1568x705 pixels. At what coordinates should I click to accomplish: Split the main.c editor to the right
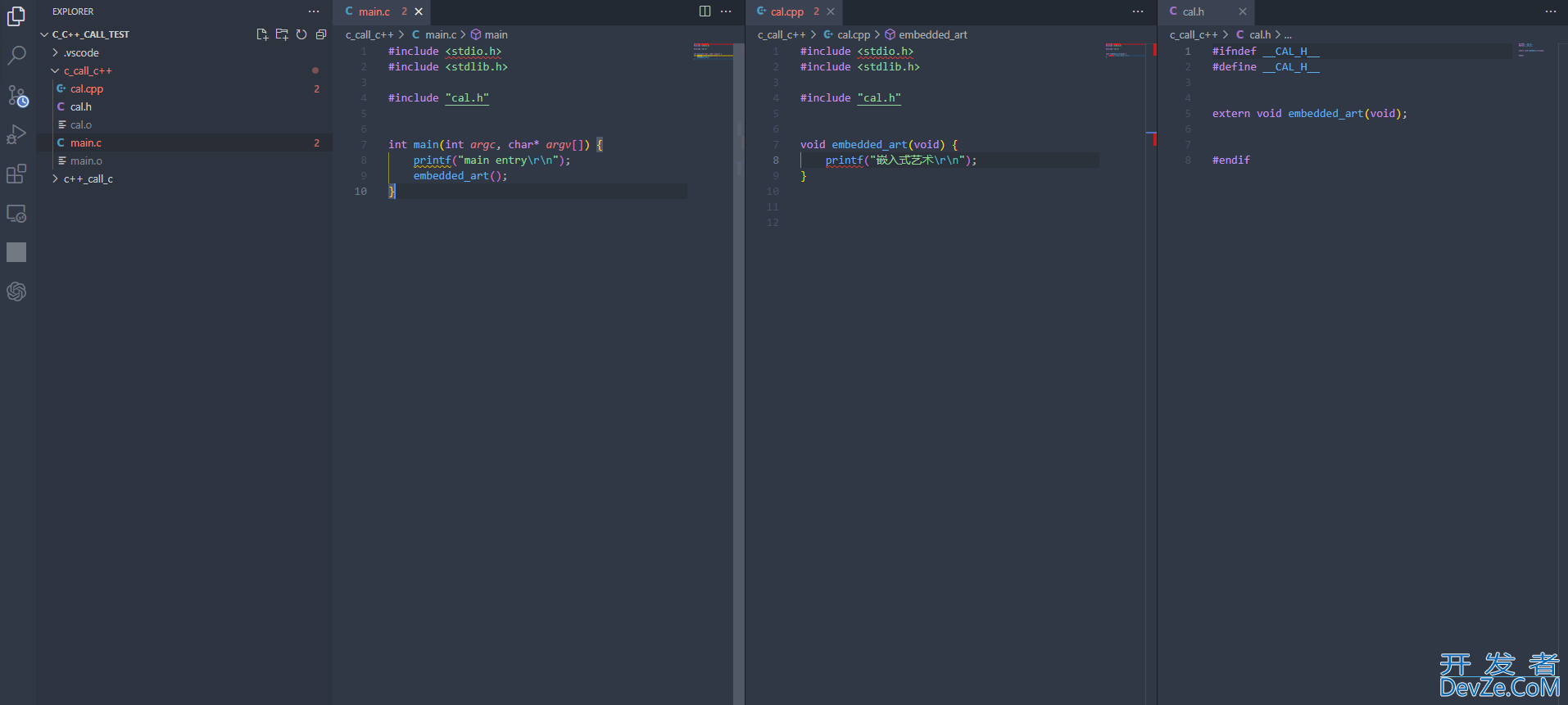[x=705, y=11]
